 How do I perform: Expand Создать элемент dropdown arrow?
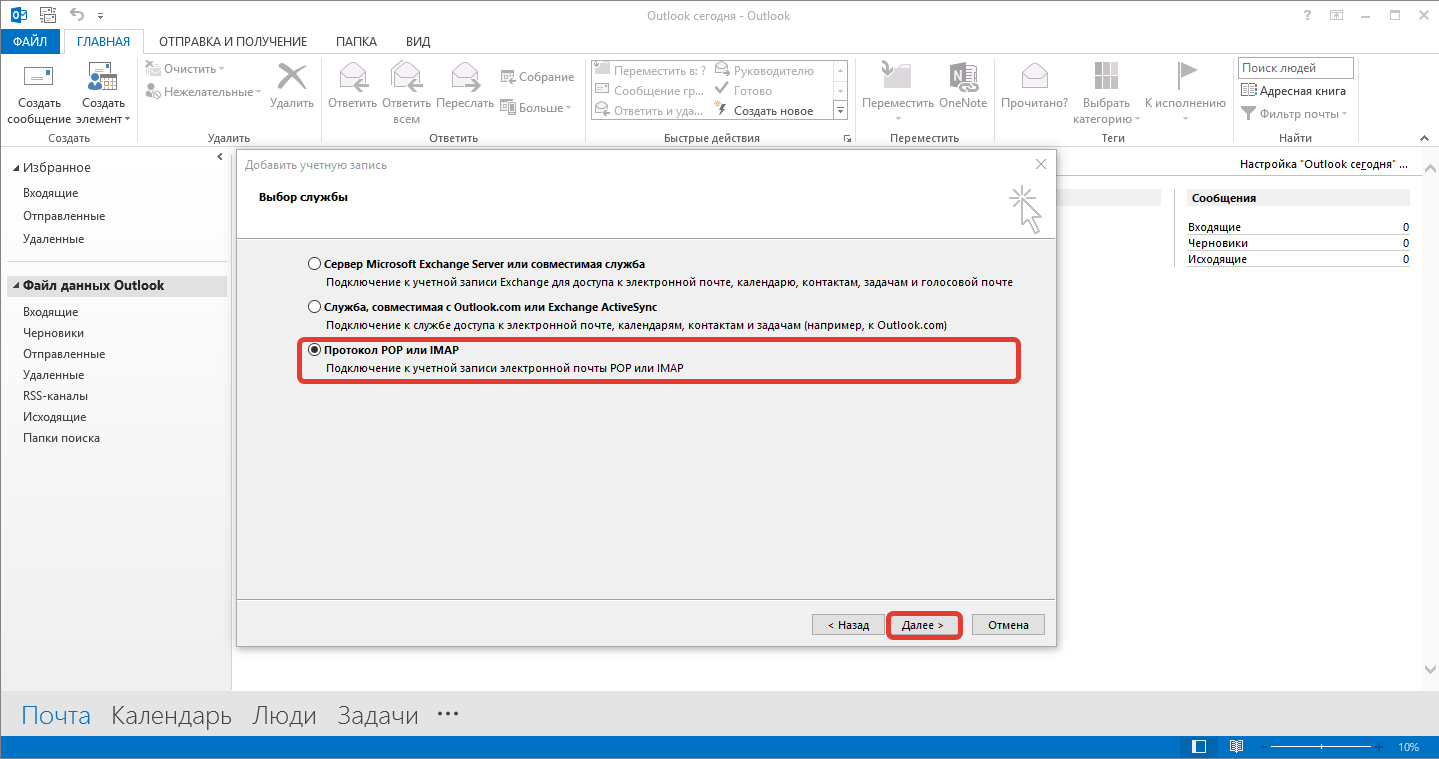[x=128, y=119]
